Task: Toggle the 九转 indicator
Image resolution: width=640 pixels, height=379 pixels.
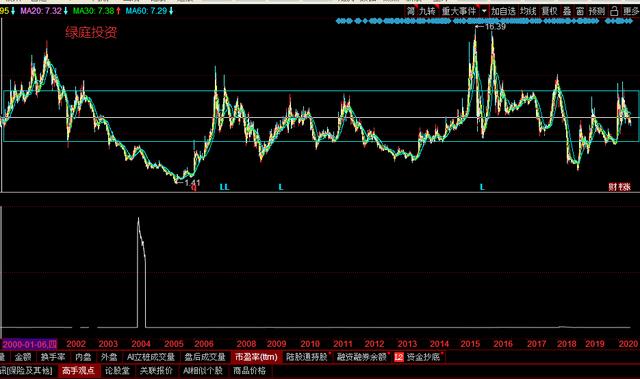Action: tap(427, 11)
